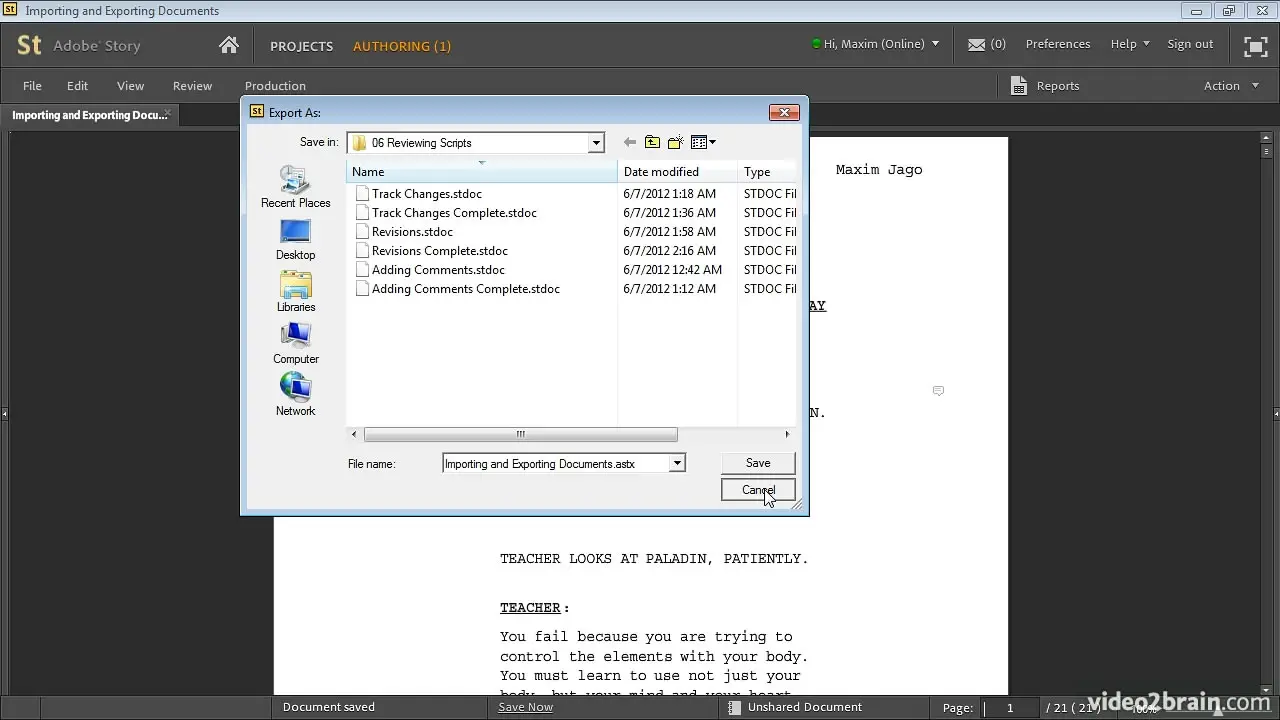Click the File name input field

coord(556,463)
